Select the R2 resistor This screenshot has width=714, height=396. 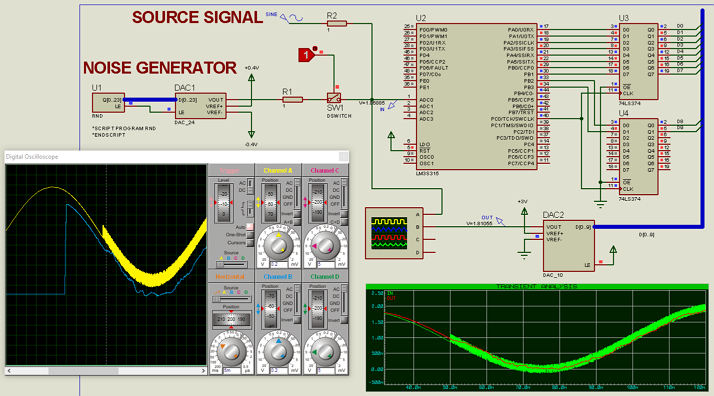click(x=337, y=23)
